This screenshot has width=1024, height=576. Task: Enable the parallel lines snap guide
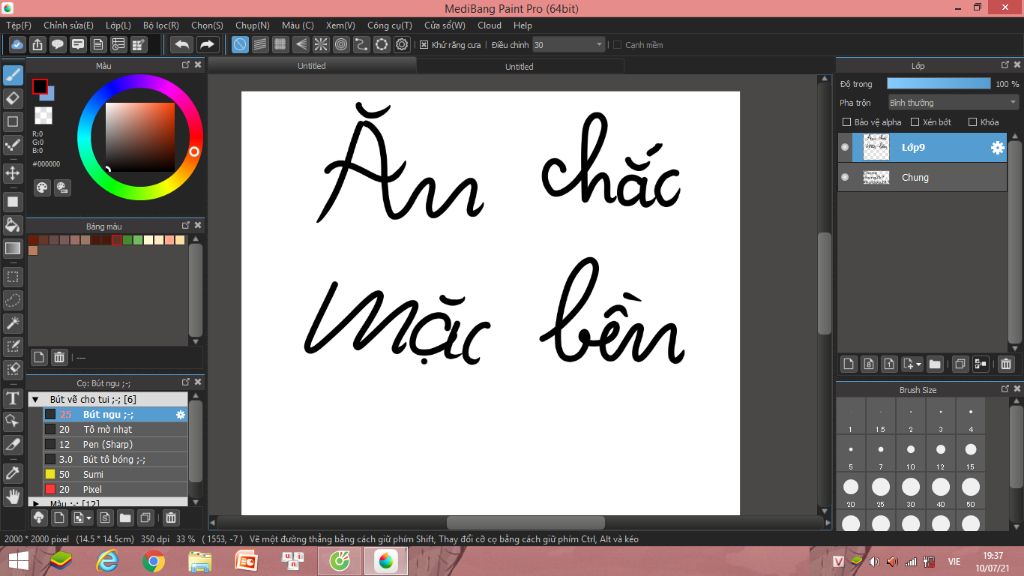point(260,44)
